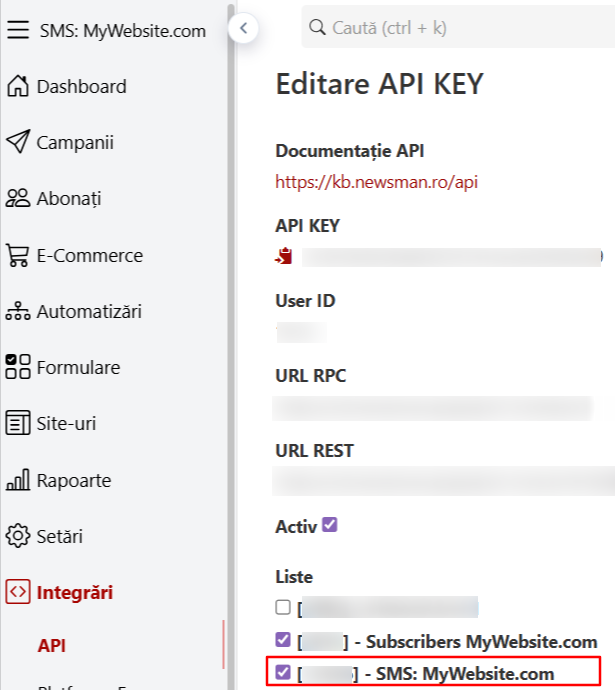Check the first unchecked list checkbox
This screenshot has height=690, width=615.
[283, 607]
